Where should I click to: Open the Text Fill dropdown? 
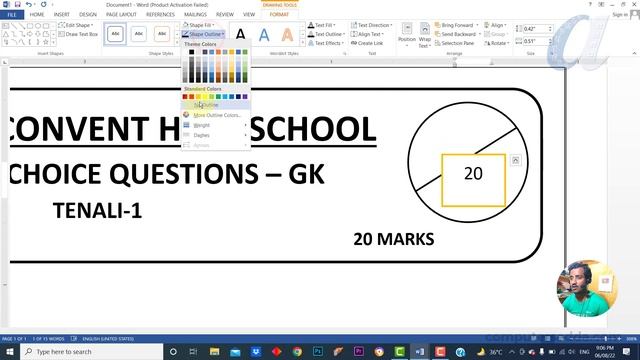(322, 25)
